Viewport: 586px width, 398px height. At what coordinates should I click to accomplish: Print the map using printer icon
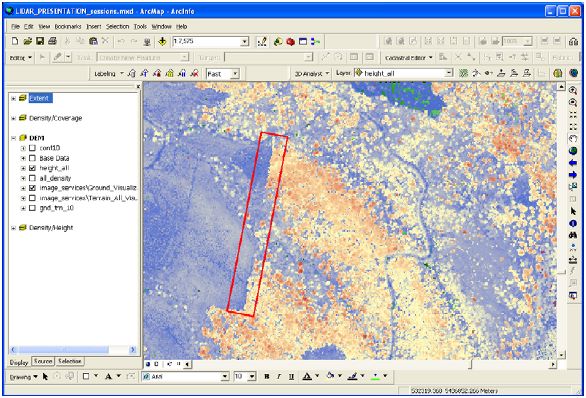[52, 41]
